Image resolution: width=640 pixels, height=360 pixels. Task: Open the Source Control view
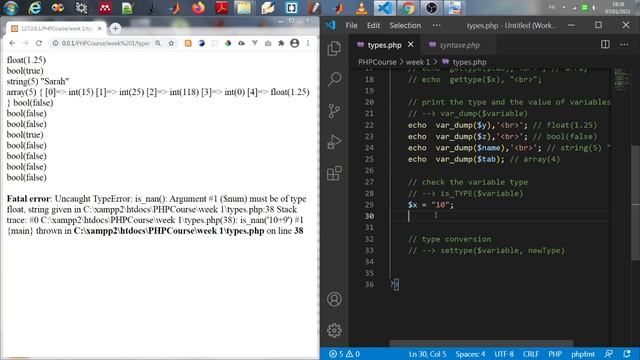click(334, 111)
